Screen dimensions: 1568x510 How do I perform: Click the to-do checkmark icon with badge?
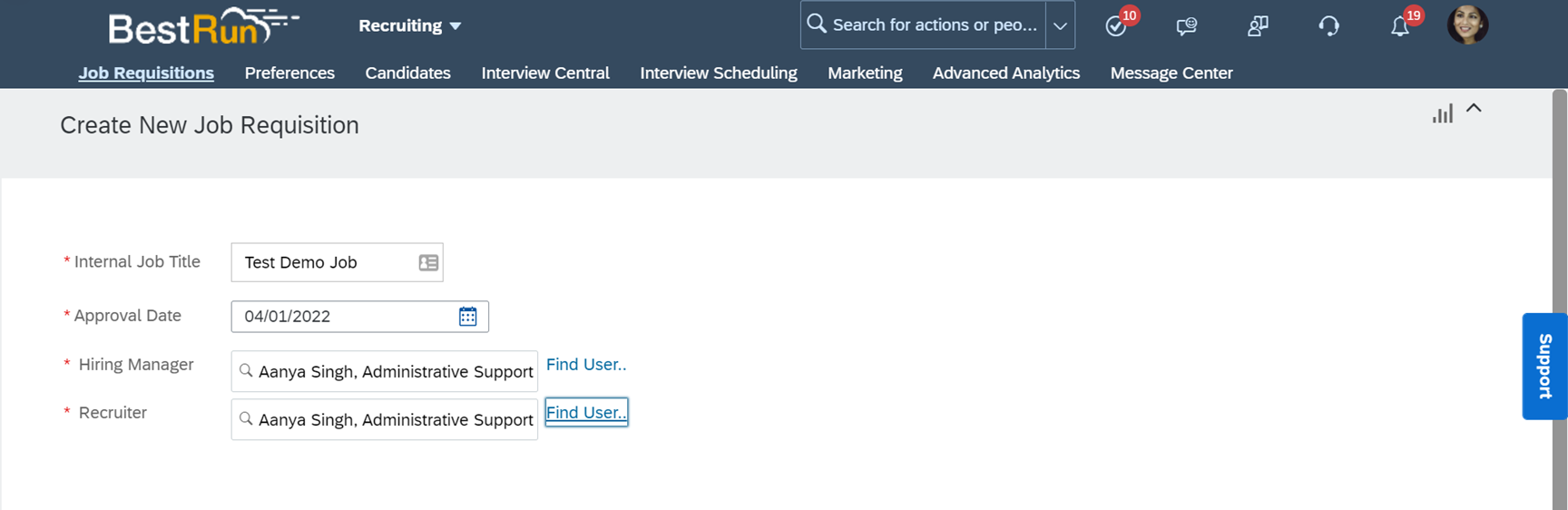(1116, 26)
